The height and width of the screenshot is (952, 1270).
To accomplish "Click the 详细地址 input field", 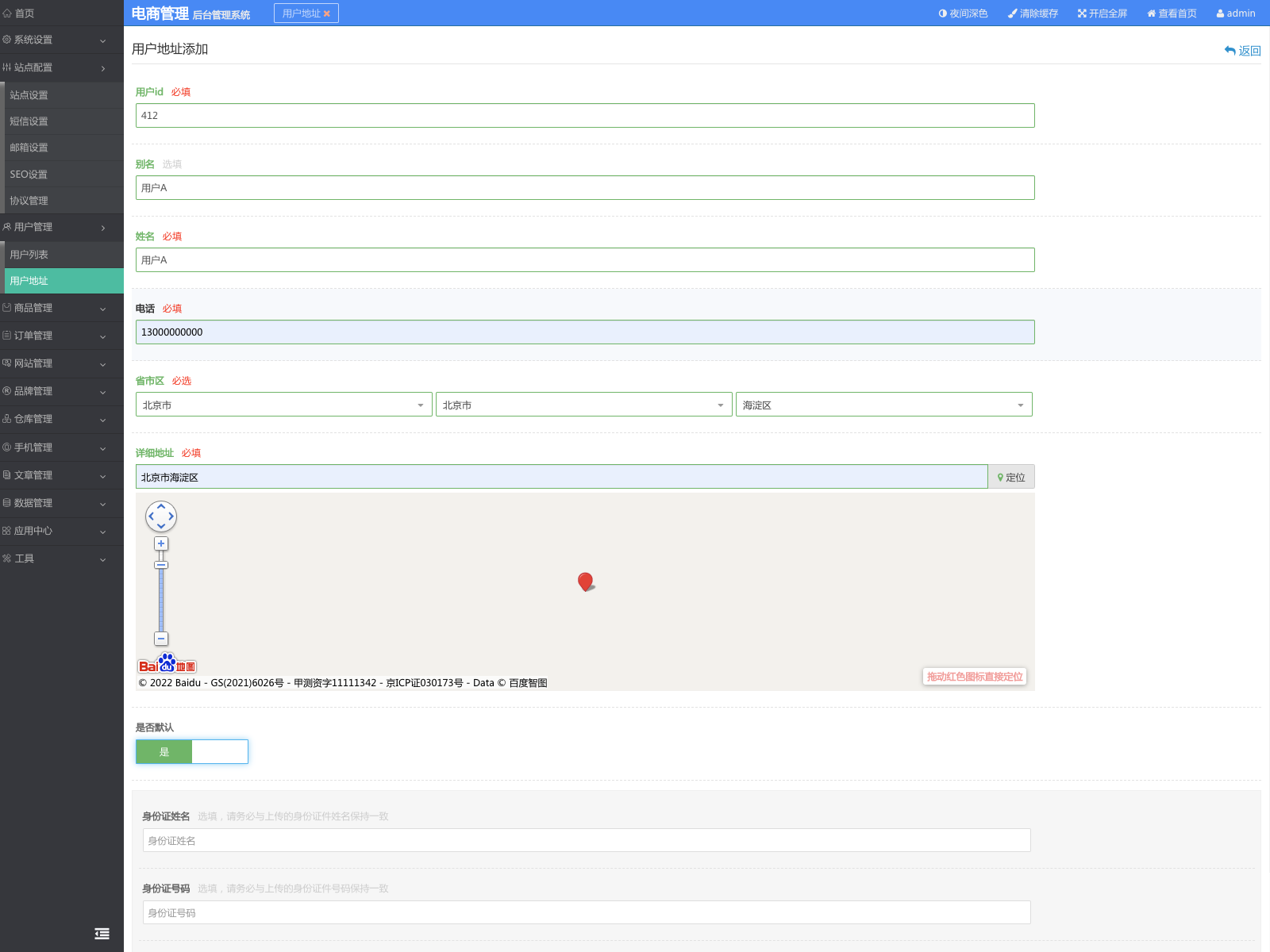I will coord(562,477).
